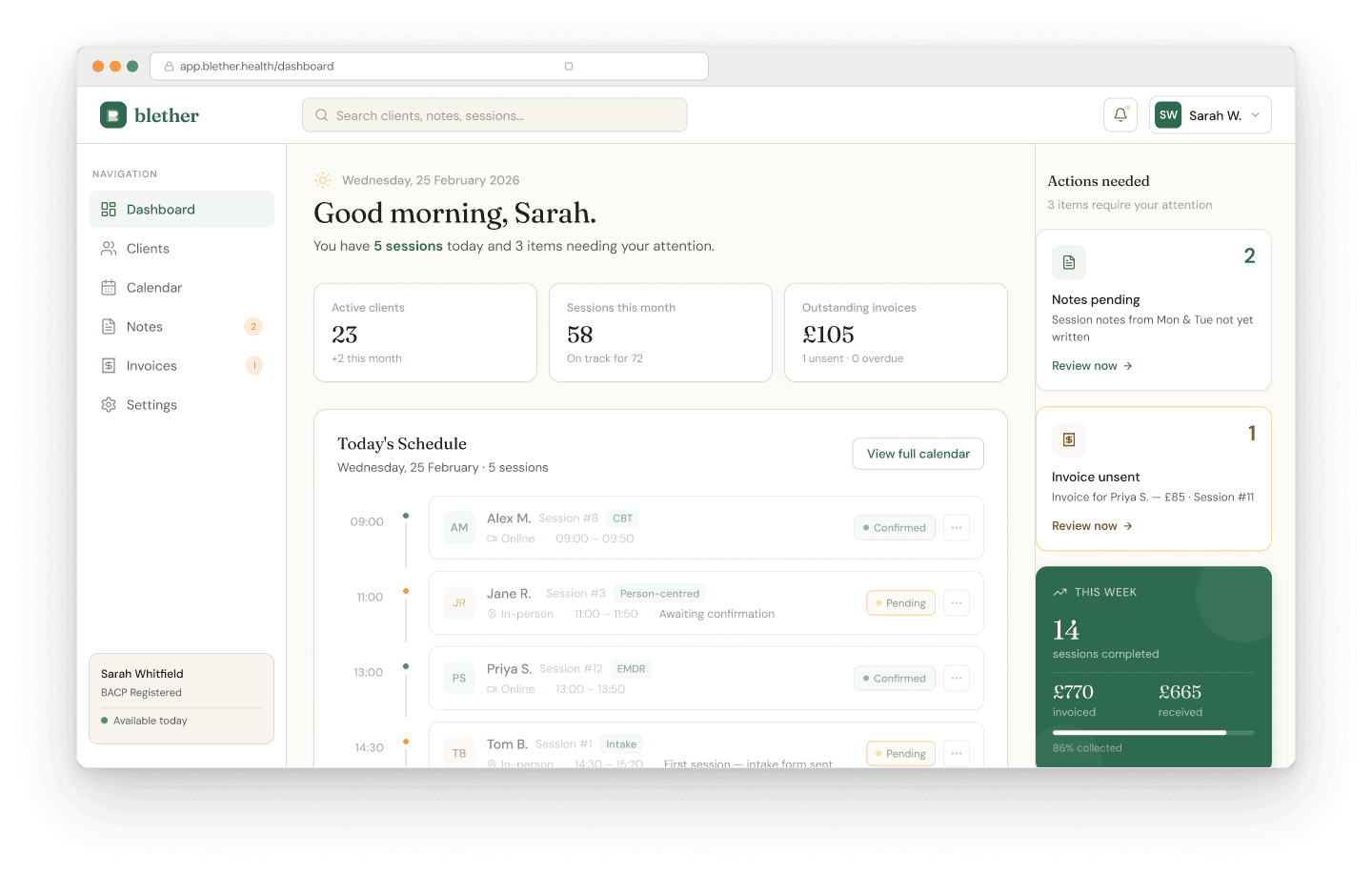Open the notification bell
Viewport: 1372px width, 875px height.
(x=1120, y=113)
